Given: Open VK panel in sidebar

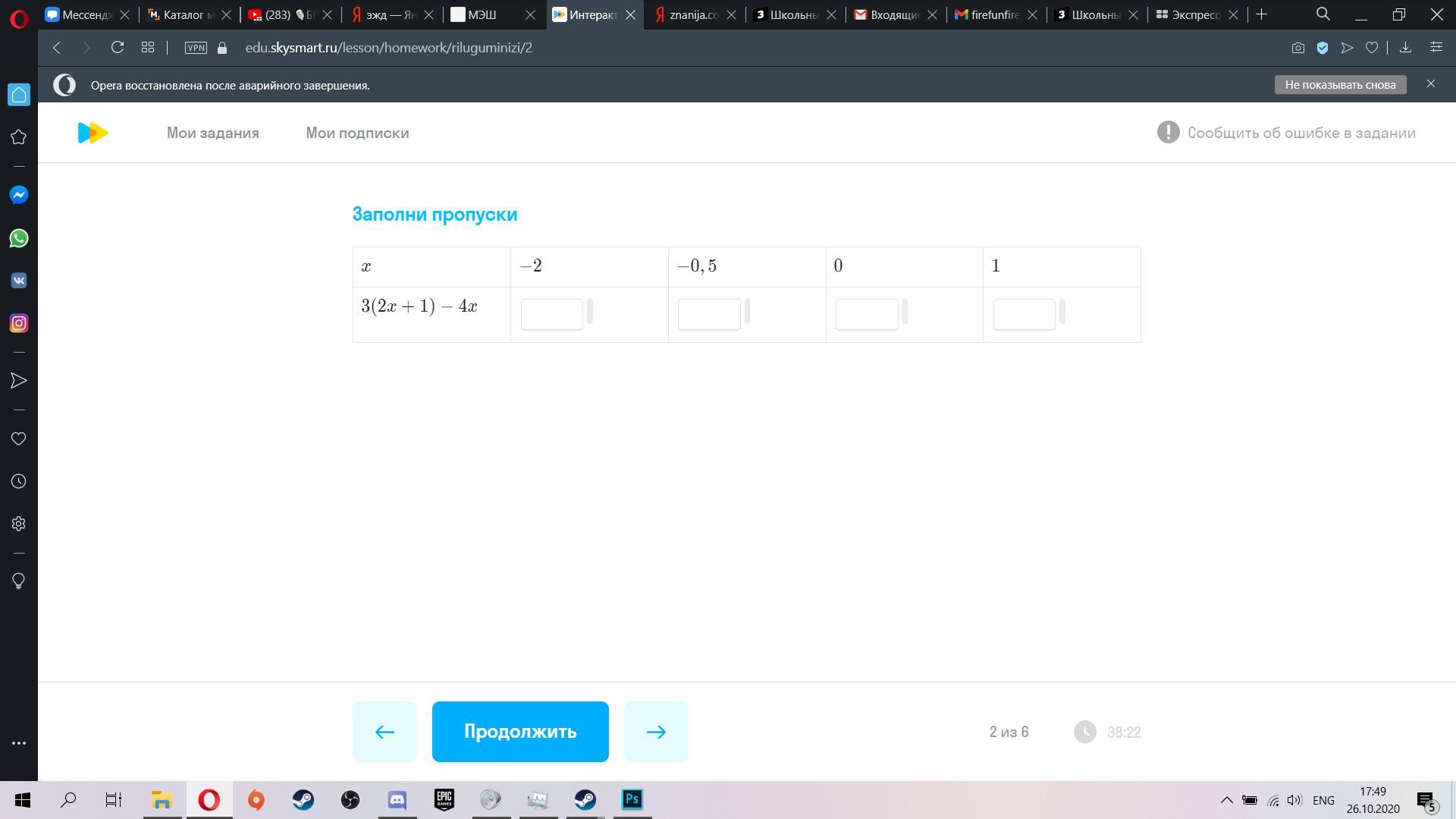Looking at the screenshot, I should [19, 281].
